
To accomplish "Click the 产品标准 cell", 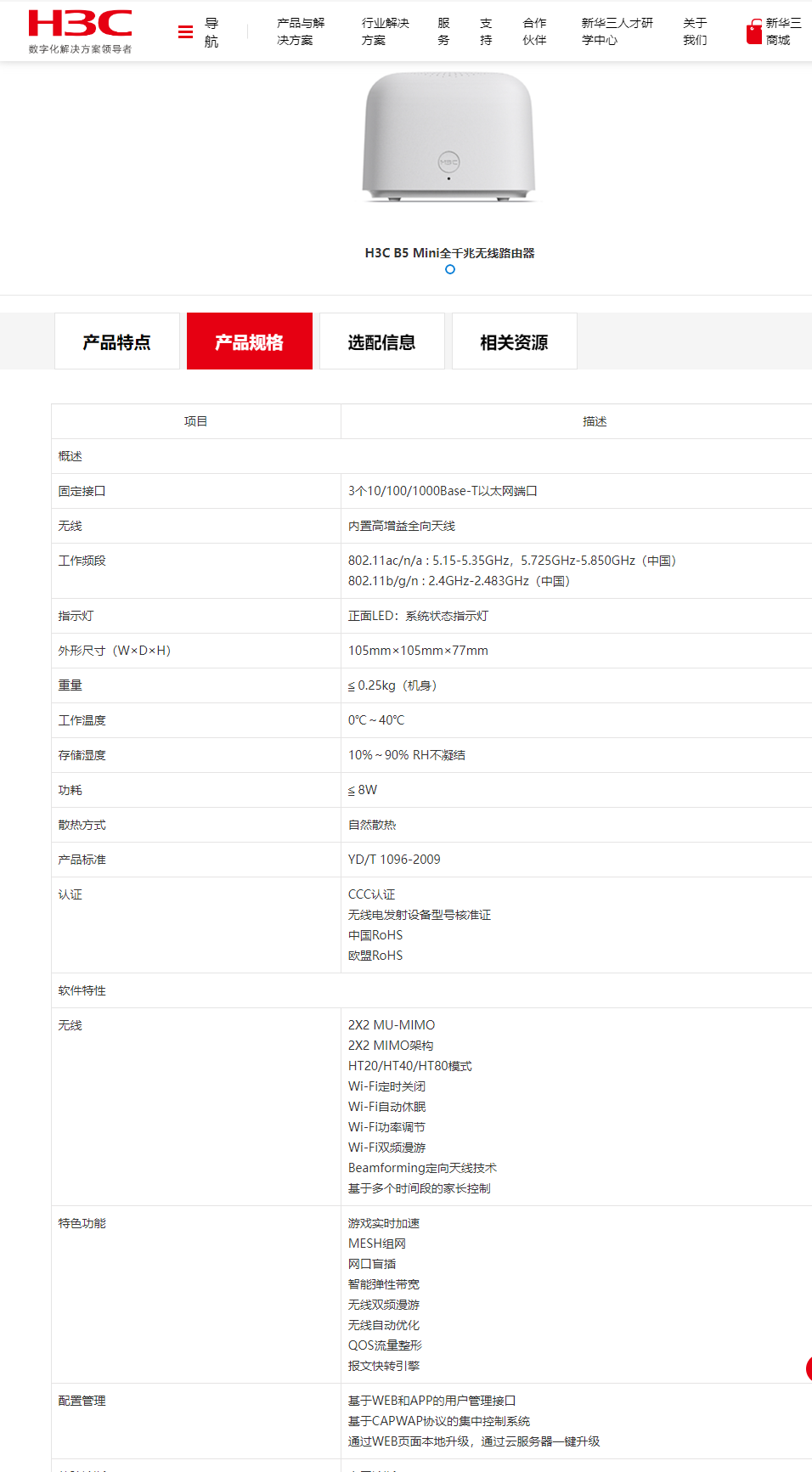I will tap(196, 860).
